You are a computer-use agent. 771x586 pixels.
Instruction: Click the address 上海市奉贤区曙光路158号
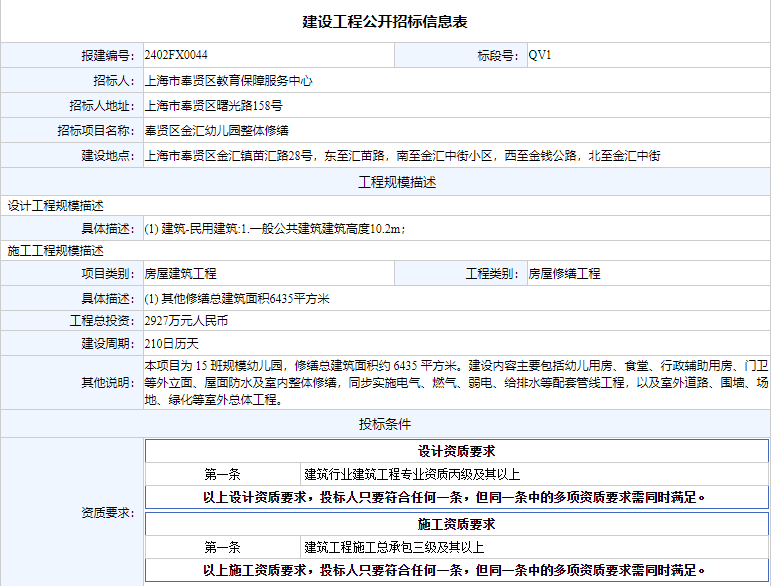214,105
